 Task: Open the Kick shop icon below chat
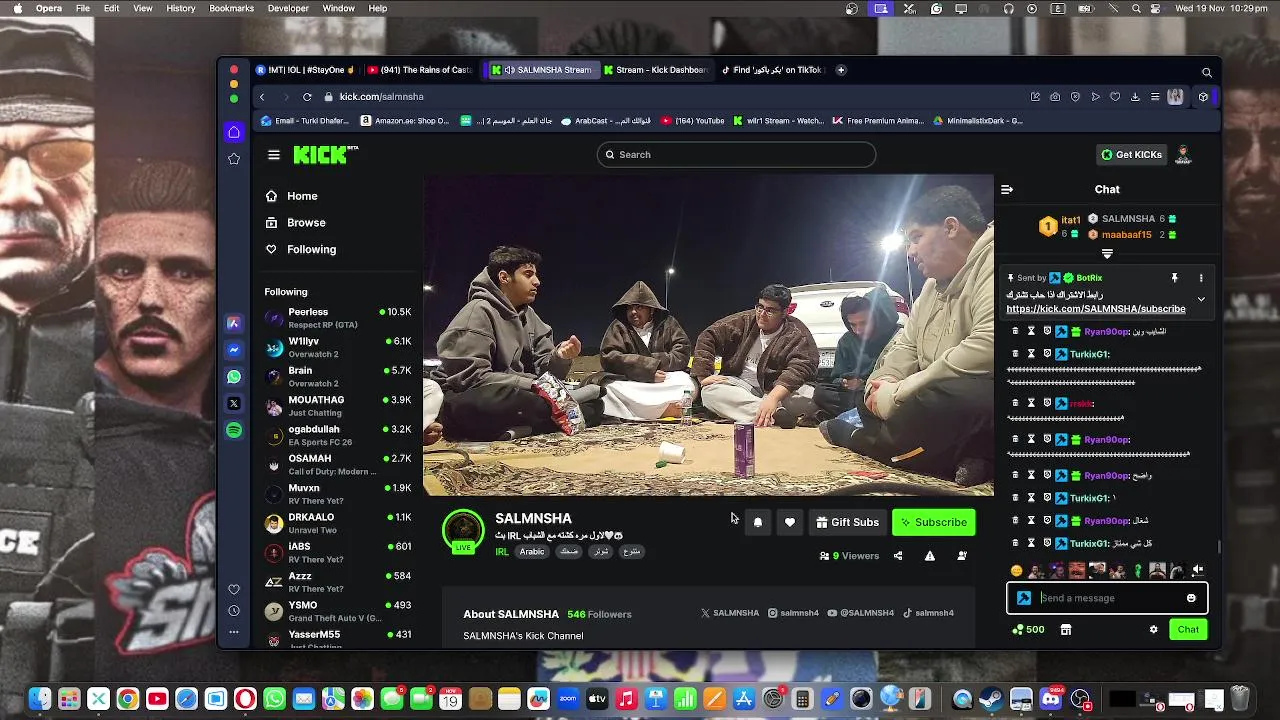coord(1066,629)
